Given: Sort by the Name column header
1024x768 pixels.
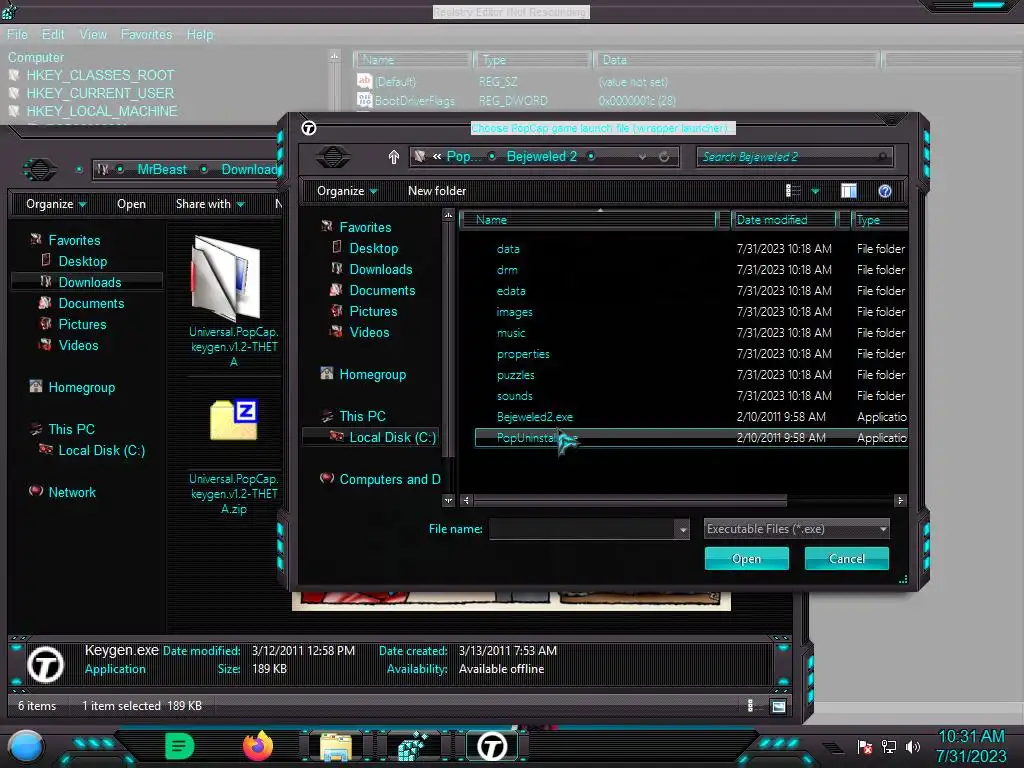Looking at the screenshot, I should point(588,220).
